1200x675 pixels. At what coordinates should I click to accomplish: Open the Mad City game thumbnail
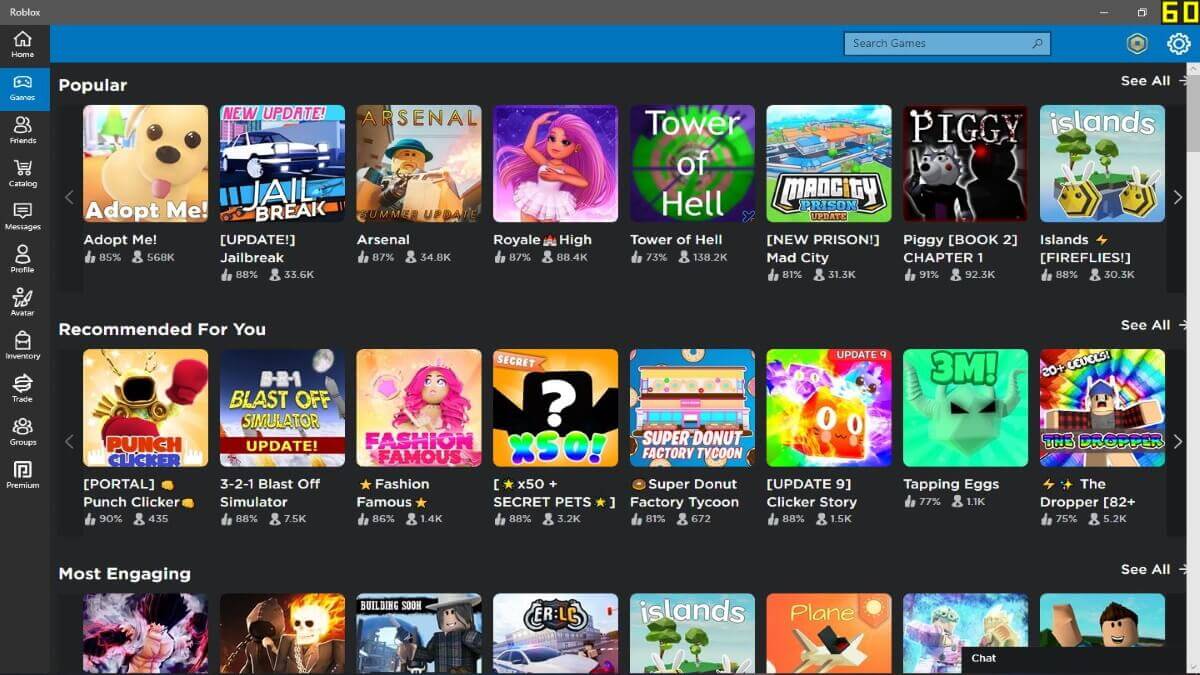tap(829, 164)
